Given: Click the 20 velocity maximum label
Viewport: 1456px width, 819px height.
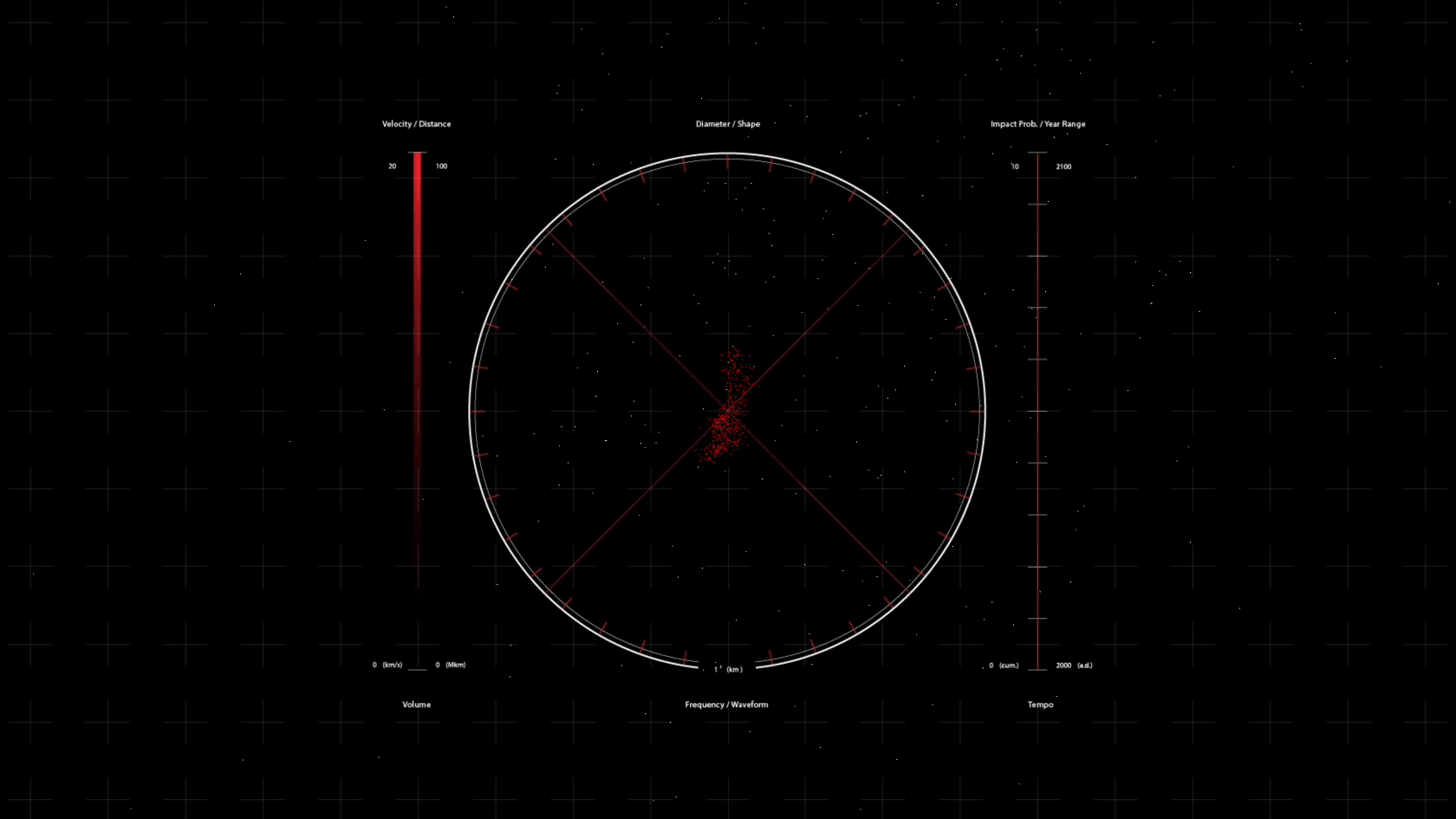Looking at the screenshot, I should pos(392,166).
